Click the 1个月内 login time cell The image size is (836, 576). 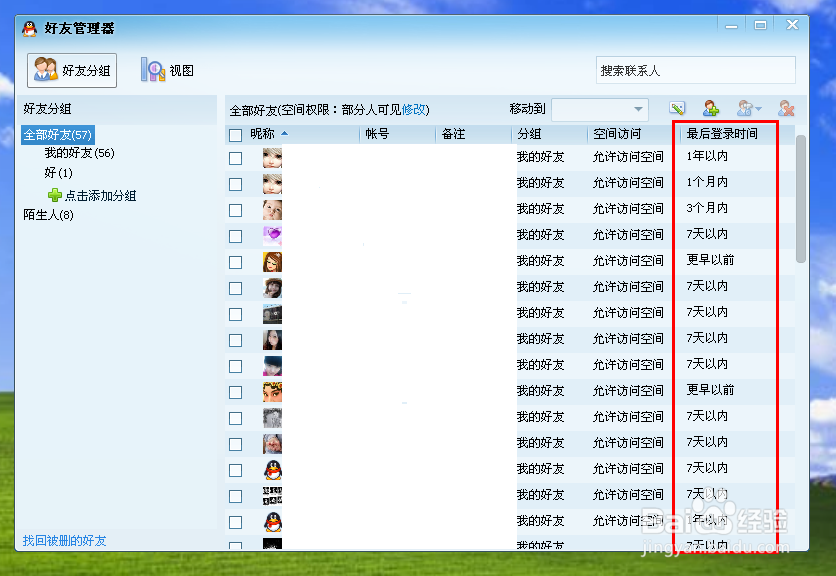707,182
